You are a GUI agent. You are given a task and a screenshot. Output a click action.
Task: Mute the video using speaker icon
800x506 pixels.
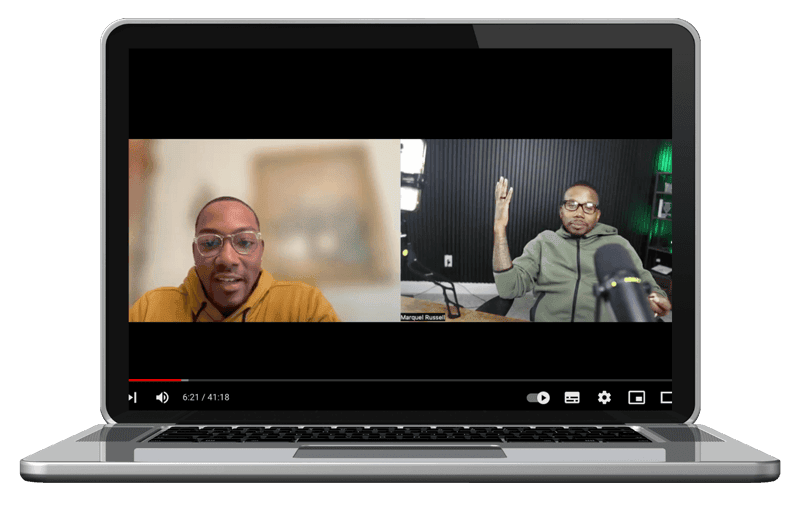[x=162, y=397]
